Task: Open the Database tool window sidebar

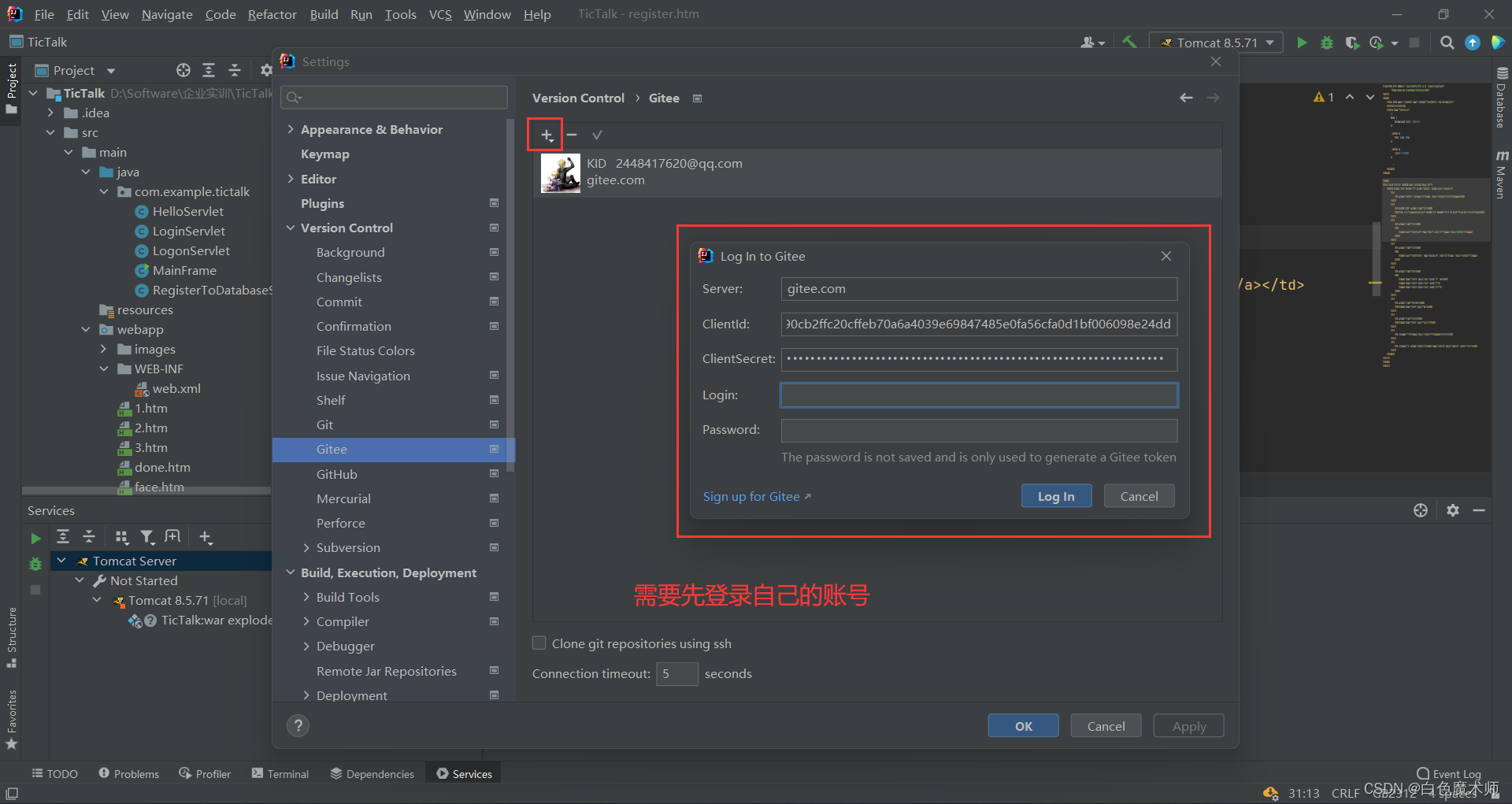Action: click(1502, 98)
